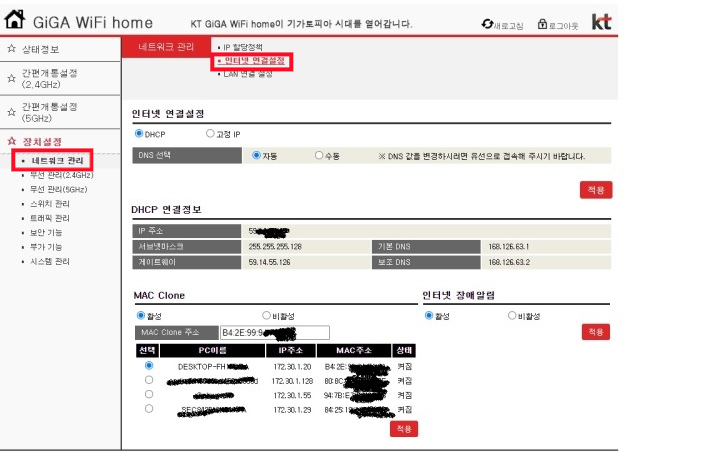Open 무선 관리(5GHz) sidebar item

pos(58,189)
